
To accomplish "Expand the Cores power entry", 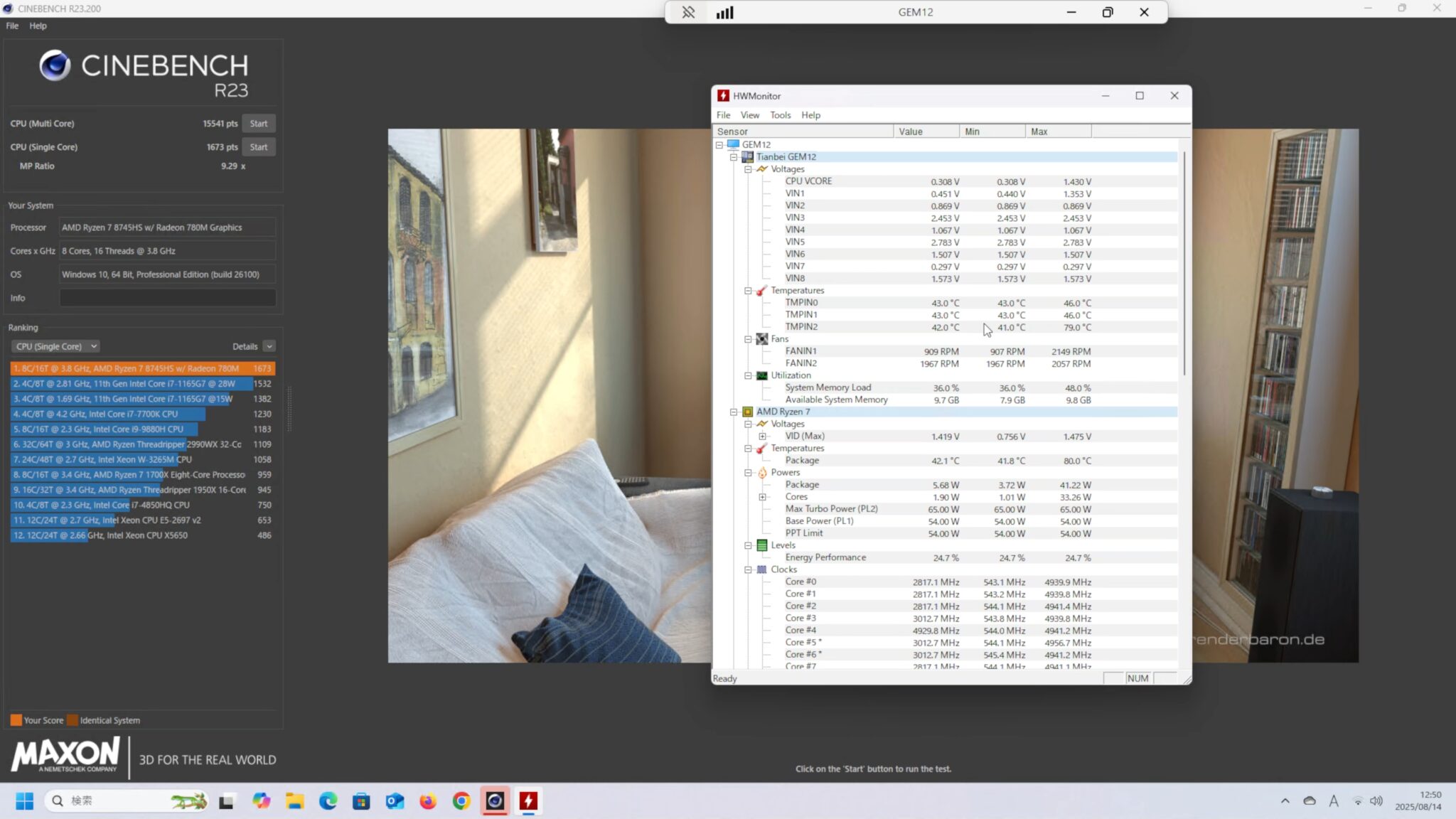I will [762, 497].
